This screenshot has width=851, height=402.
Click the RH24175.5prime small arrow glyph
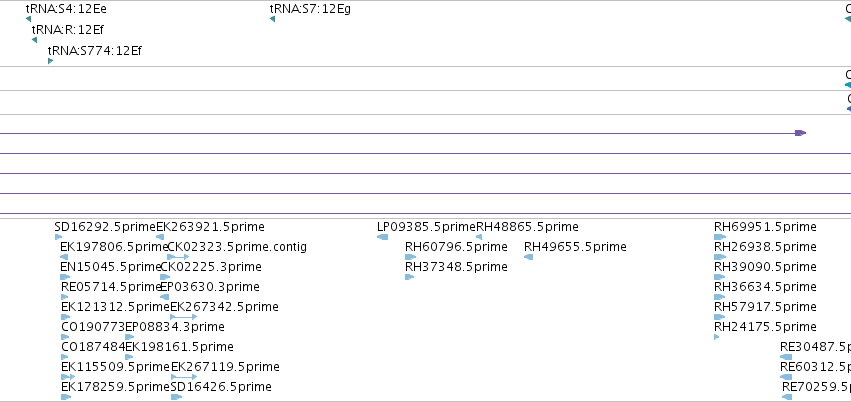click(717, 337)
